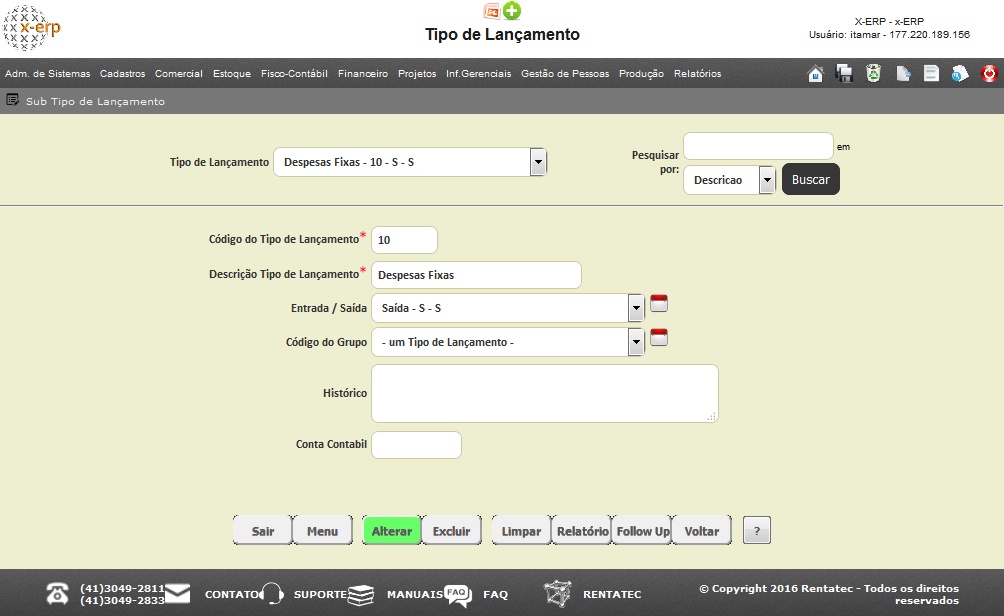Viewport: 1004px width, 616px height.
Task: Click the CONTATO footer link
Action: coord(232,594)
